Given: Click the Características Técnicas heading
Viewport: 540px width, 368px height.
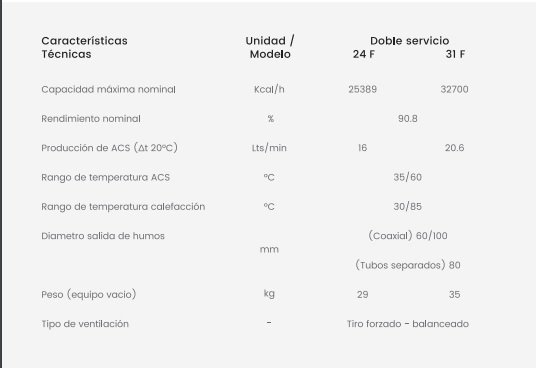Looking at the screenshot, I should pyautogui.click(x=84, y=48).
